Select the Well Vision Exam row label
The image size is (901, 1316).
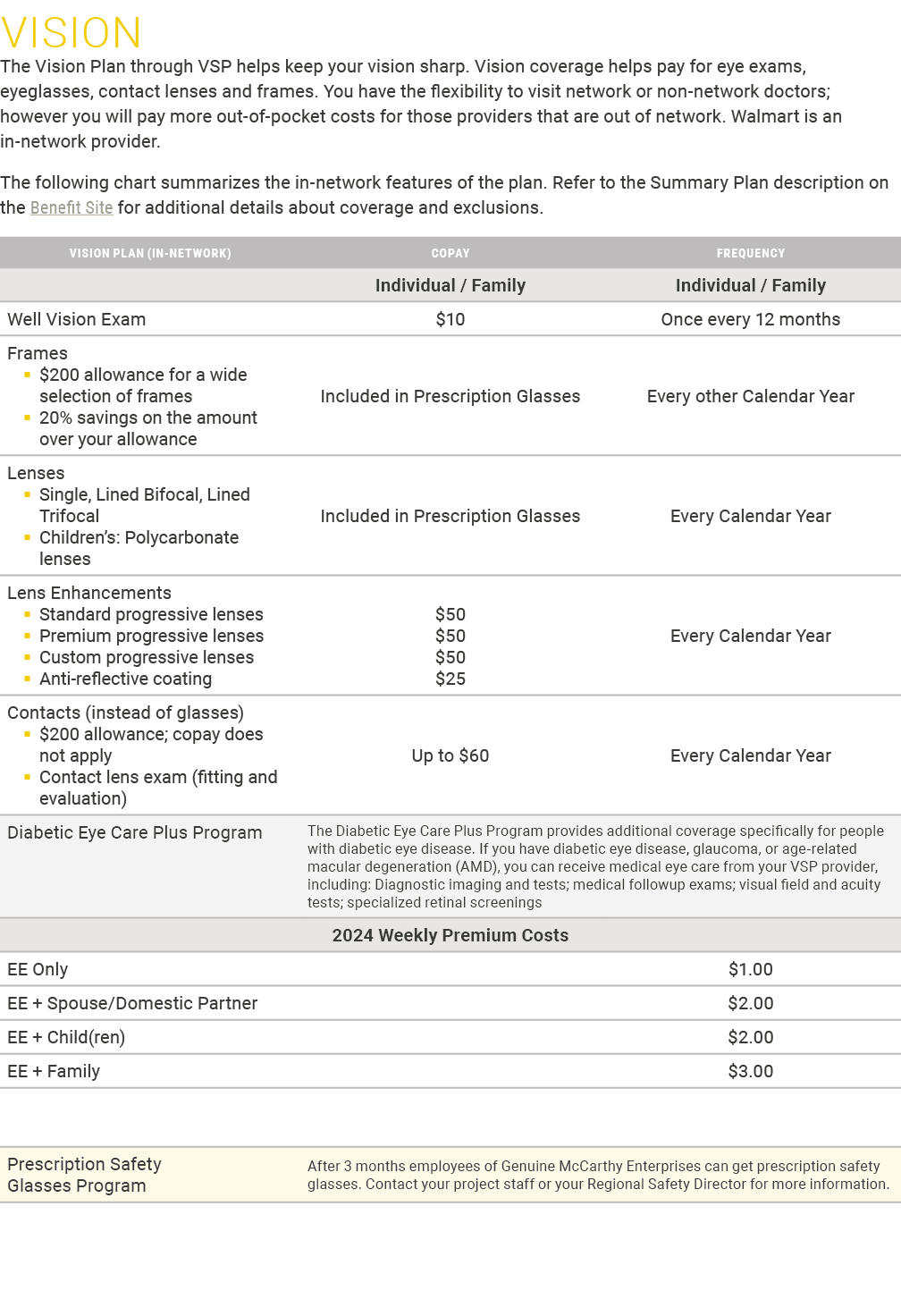click(77, 319)
